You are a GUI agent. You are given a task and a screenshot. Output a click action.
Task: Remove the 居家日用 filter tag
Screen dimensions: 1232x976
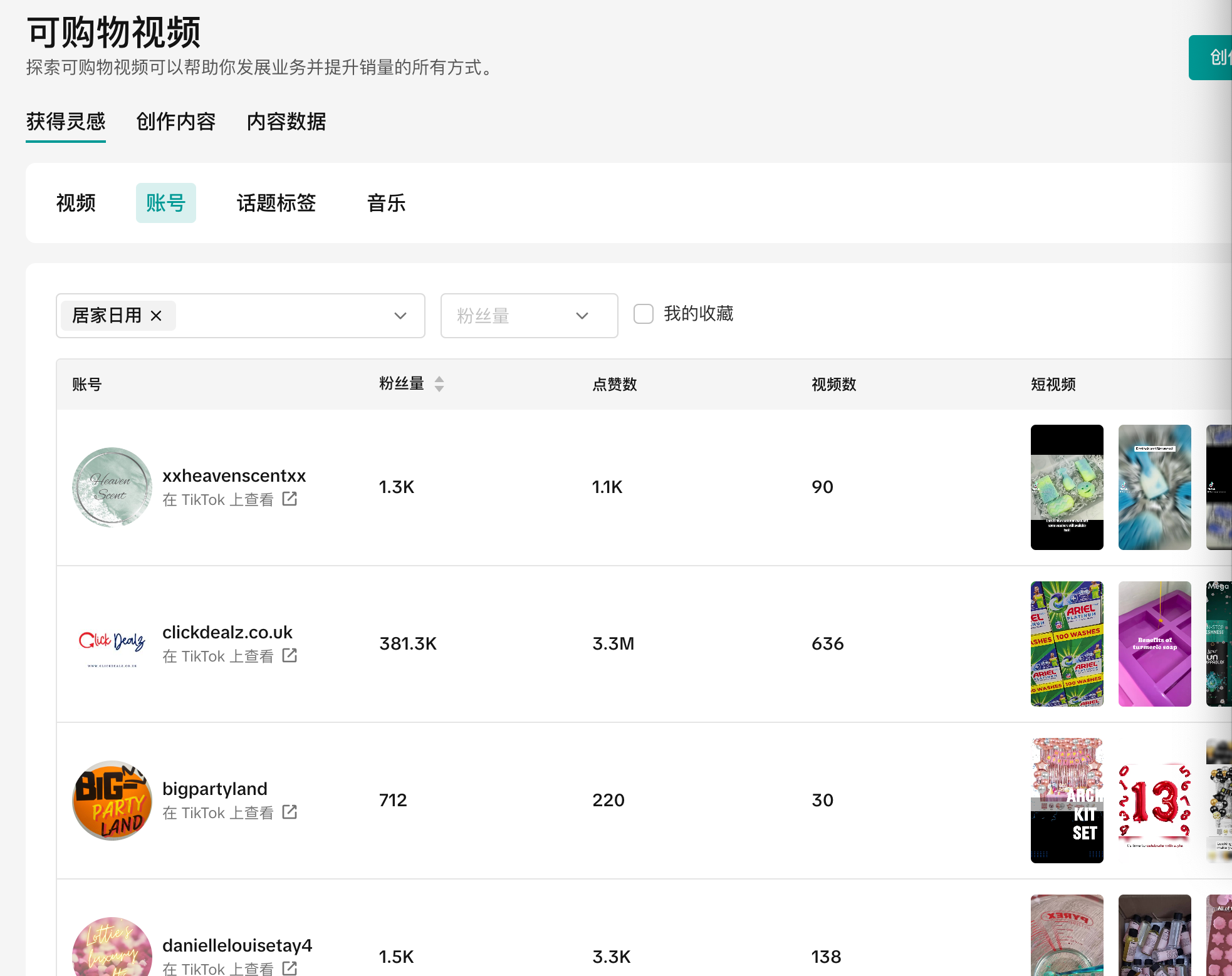coord(156,316)
